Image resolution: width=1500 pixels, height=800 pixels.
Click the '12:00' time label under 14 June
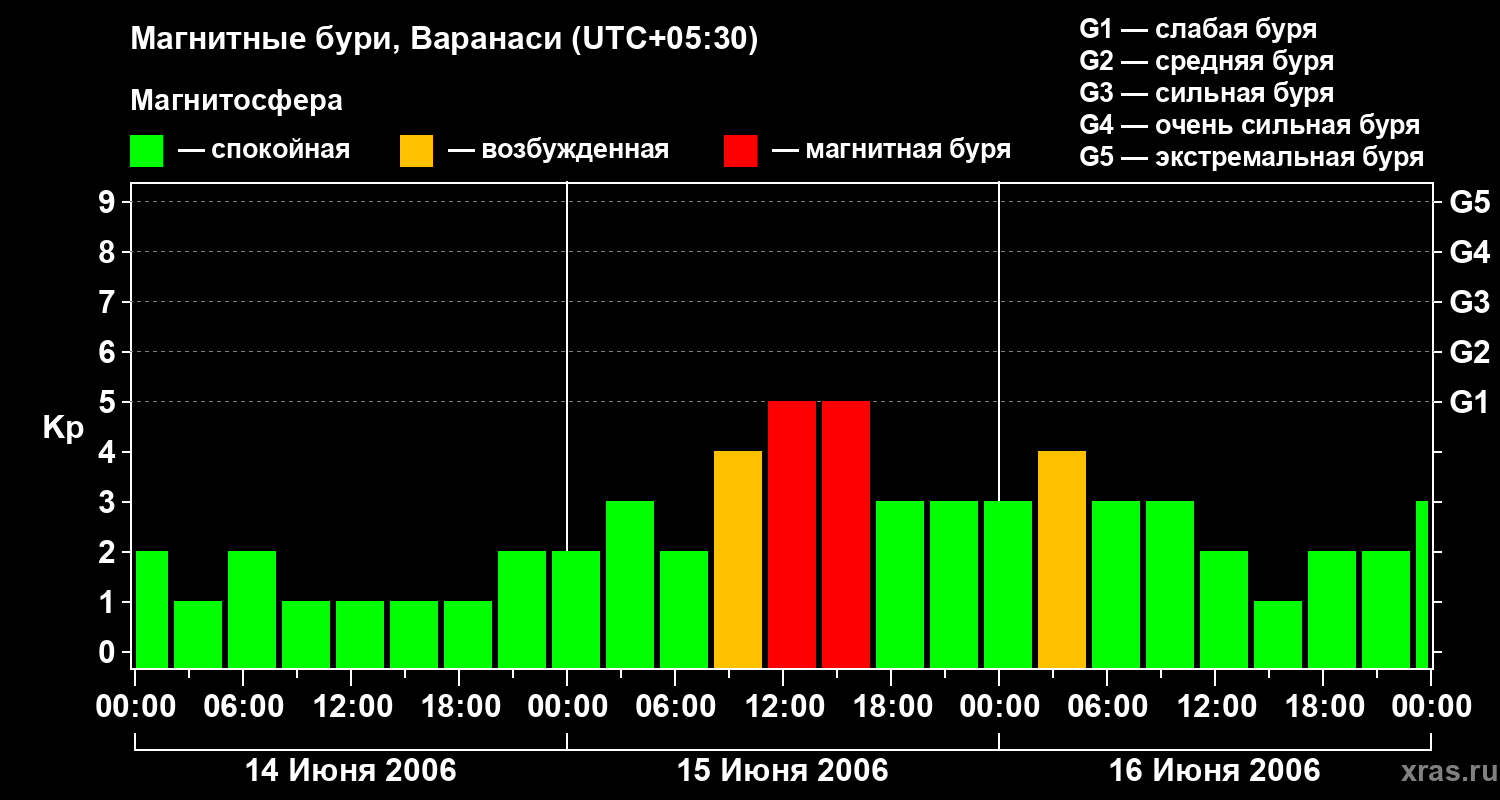tap(352, 706)
